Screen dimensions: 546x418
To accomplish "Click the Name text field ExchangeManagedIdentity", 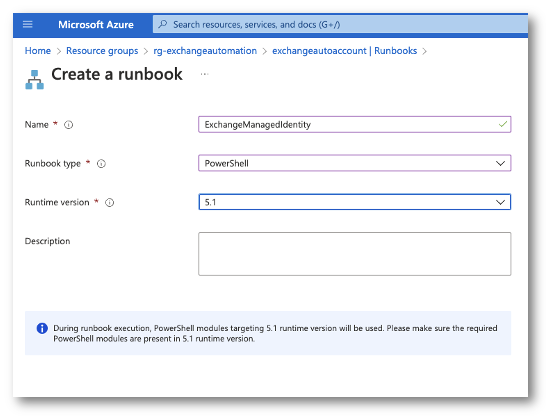I will tap(354, 124).
